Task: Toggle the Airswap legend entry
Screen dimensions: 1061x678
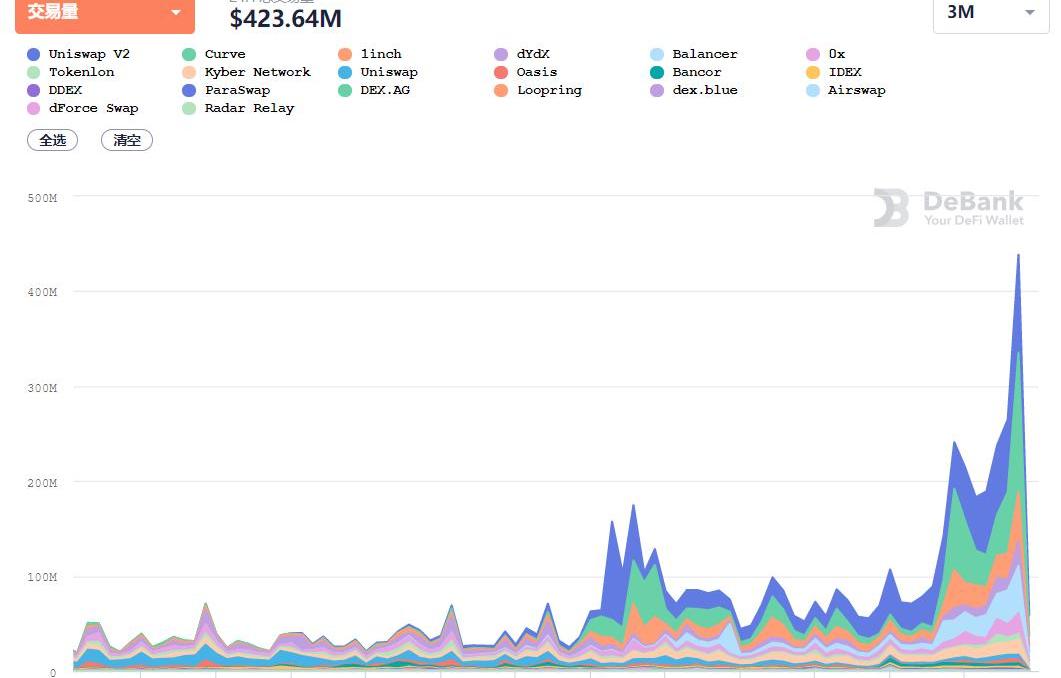Action: click(856, 90)
